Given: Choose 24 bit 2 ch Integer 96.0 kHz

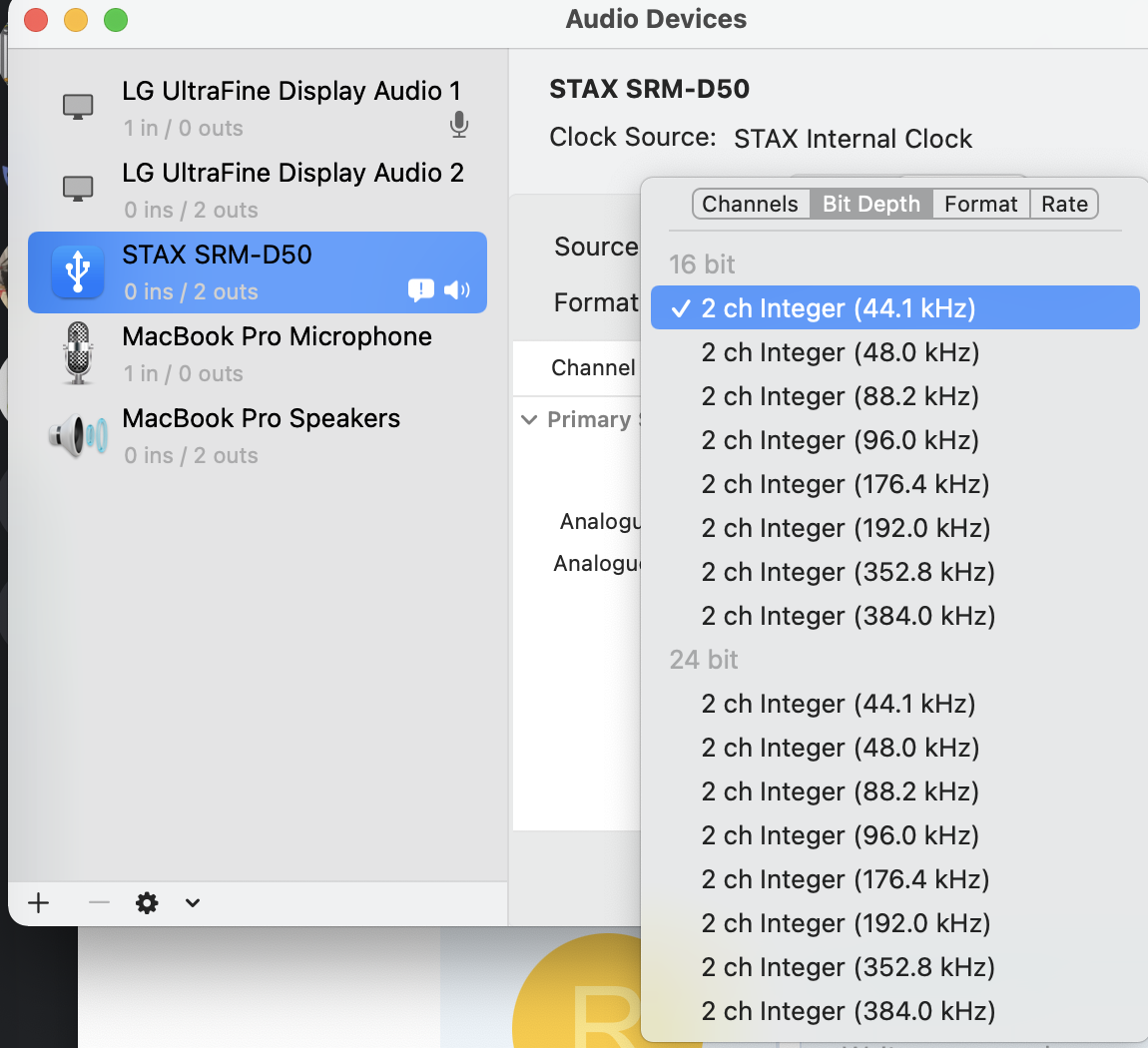Looking at the screenshot, I should click(894, 835).
